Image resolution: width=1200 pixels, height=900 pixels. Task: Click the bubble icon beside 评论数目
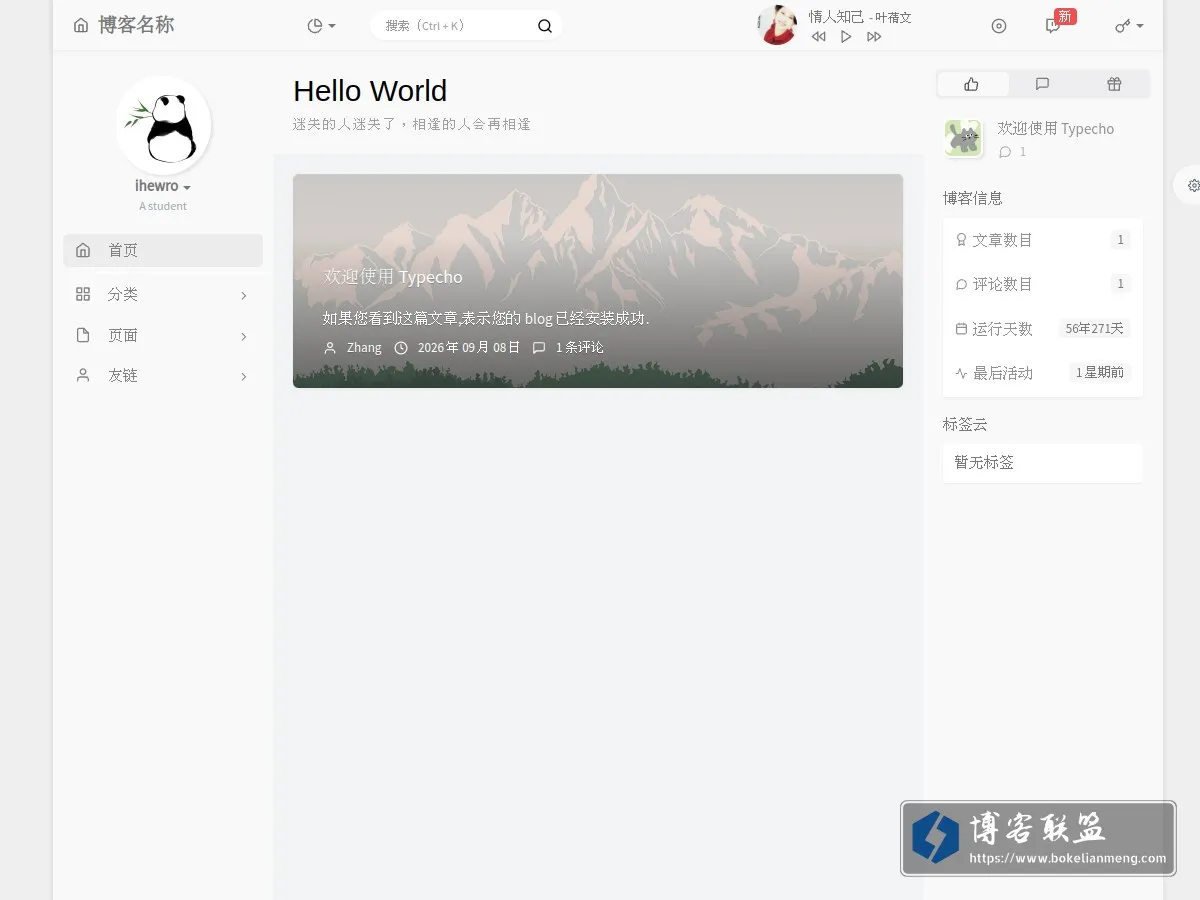pyautogui.click(x=961, y=285)
